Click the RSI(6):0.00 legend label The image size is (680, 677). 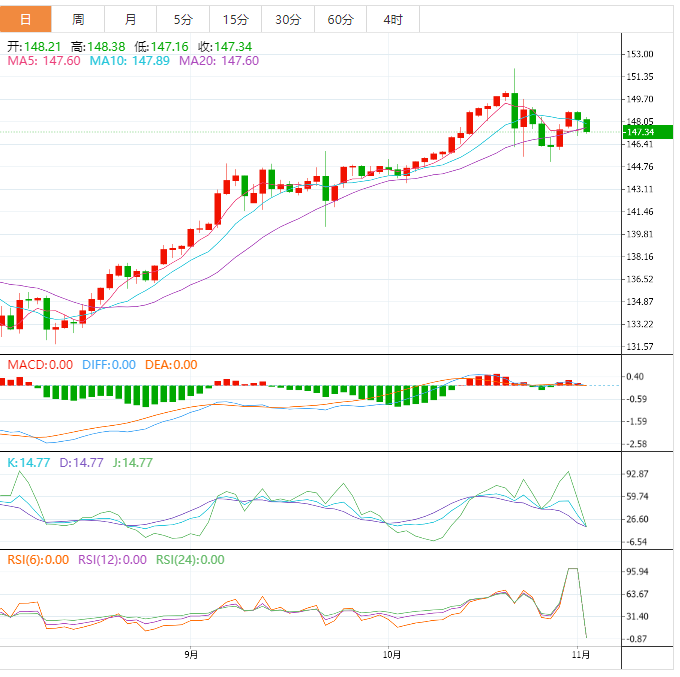38,560
